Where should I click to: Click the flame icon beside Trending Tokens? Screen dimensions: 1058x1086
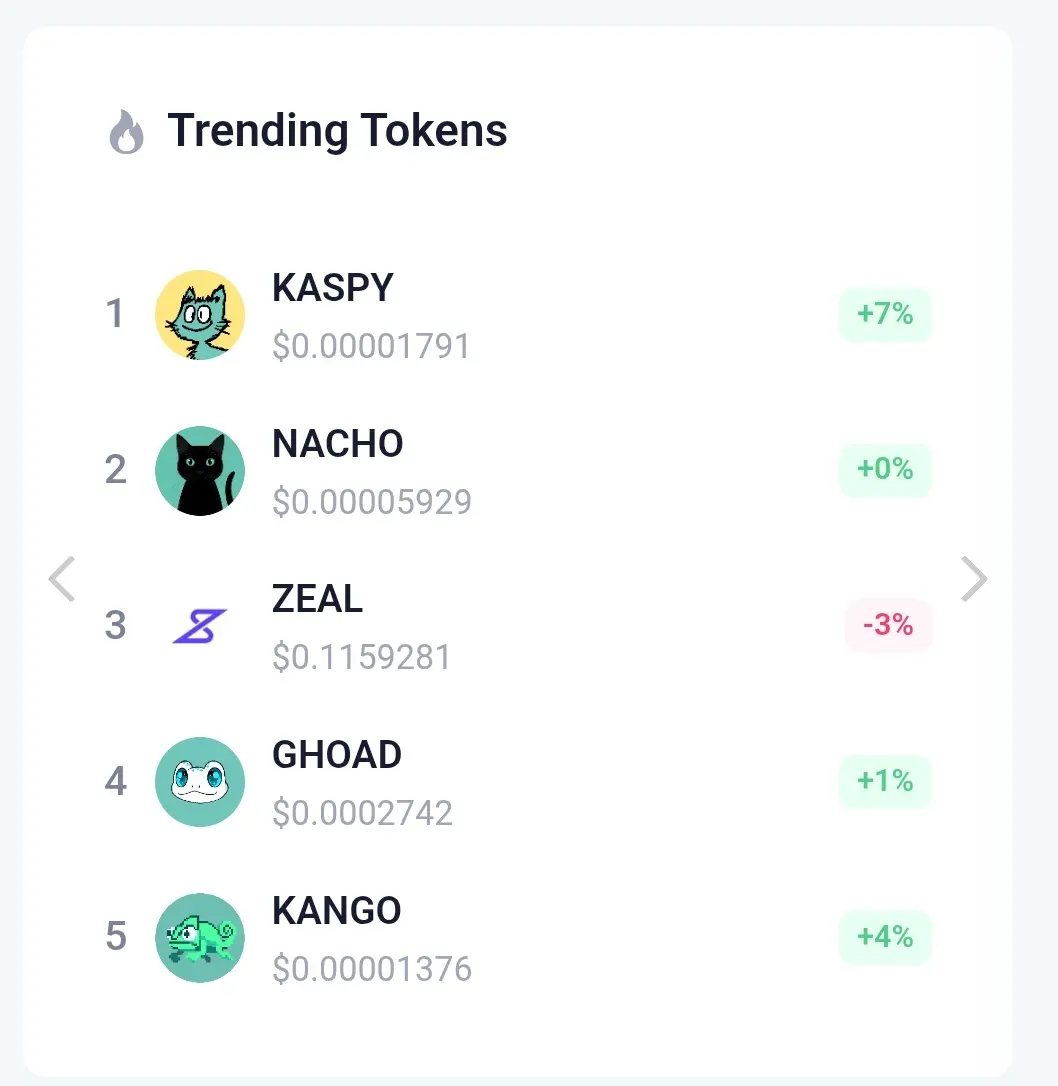(127, 132)
